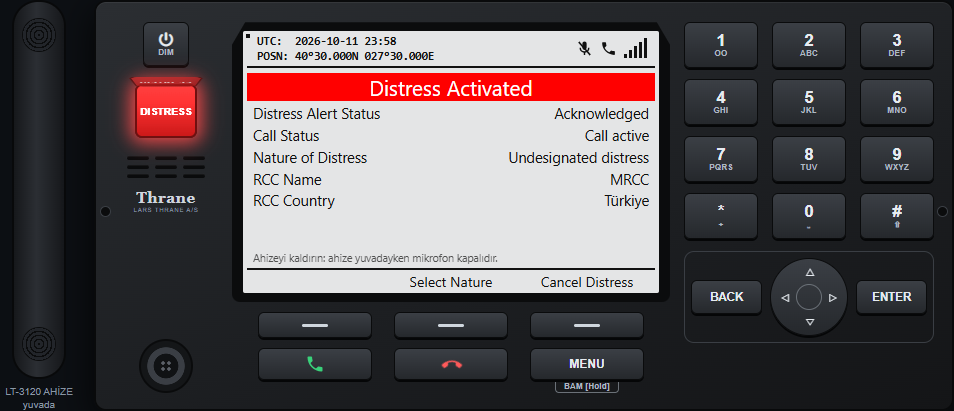
Task: Click keypad key 0
Action: pyautogui.click(x=809, y=216)
